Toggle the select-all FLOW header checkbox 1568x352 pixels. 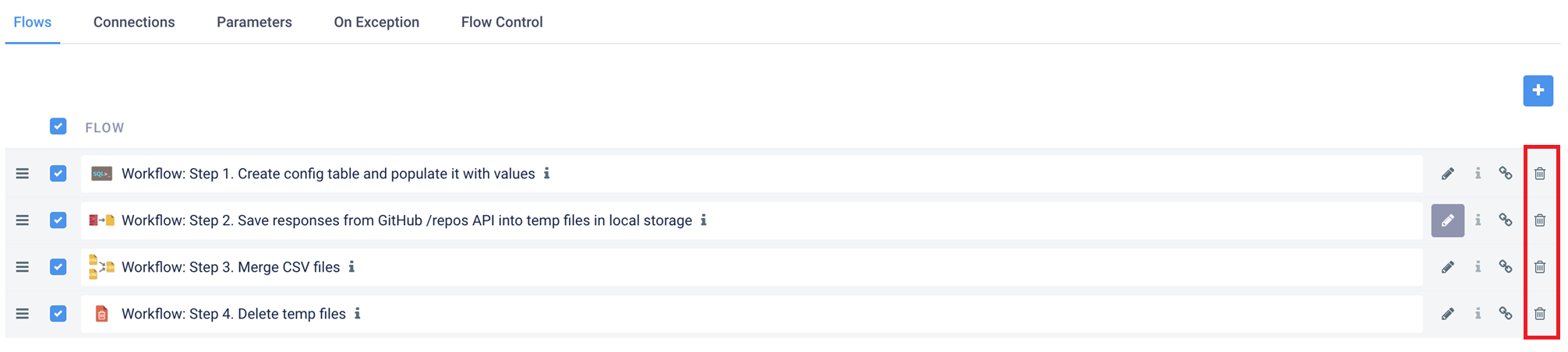click(58, 126)
